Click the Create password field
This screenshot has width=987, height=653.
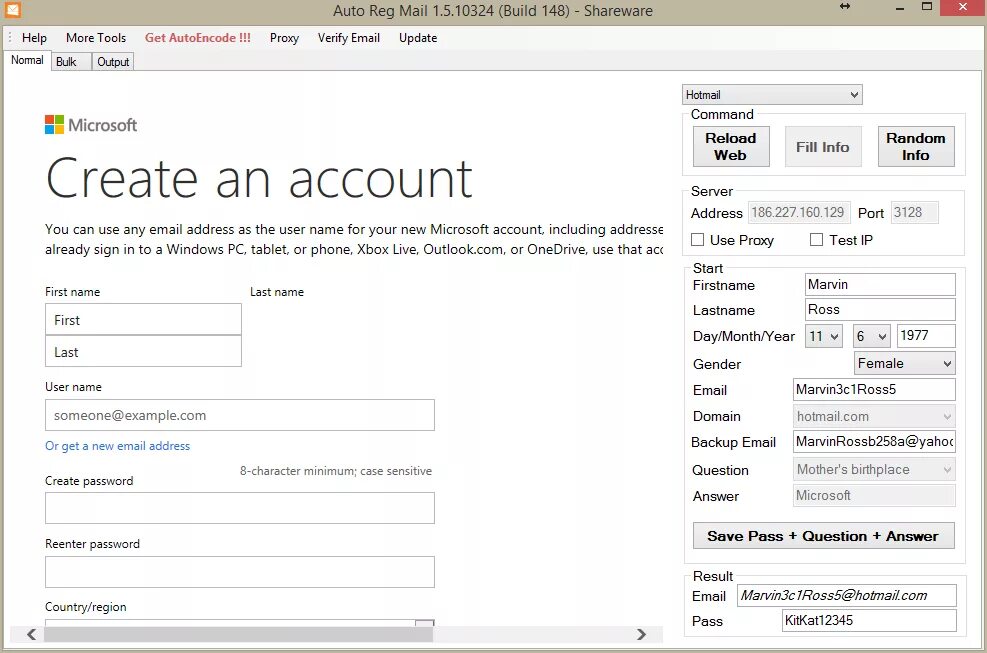[240, 508]
